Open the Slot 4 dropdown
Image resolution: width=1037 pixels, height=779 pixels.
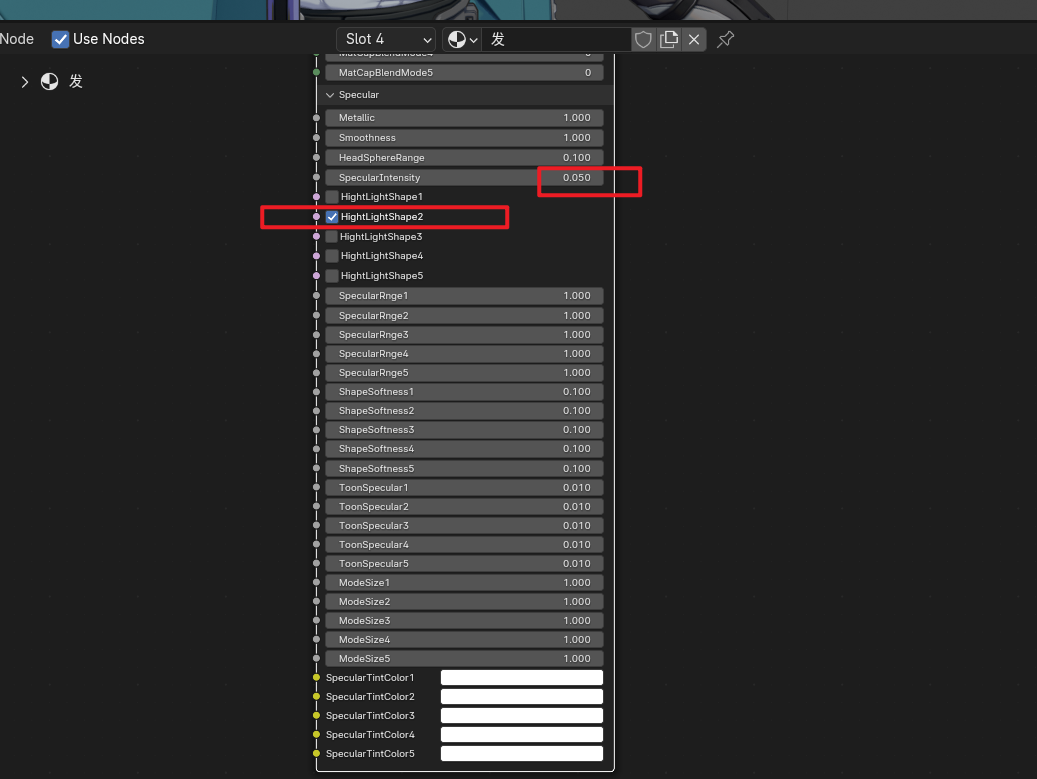pyautogui.click(x=385, y=39)
